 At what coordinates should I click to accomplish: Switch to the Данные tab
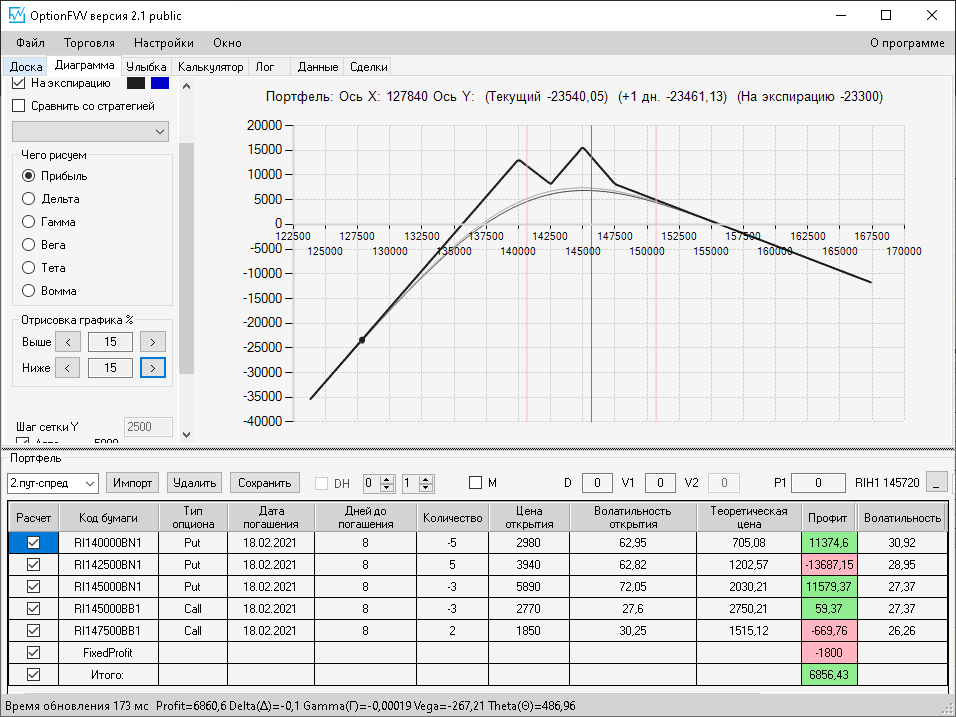pyautogui.click(x=318, y=66)
